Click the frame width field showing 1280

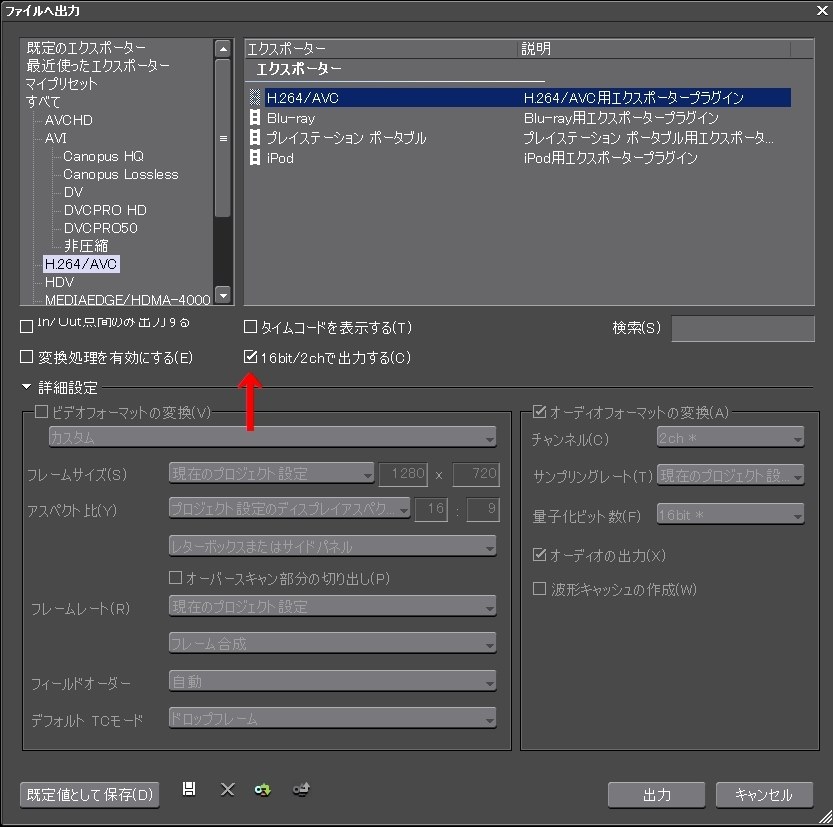[403, 473]
